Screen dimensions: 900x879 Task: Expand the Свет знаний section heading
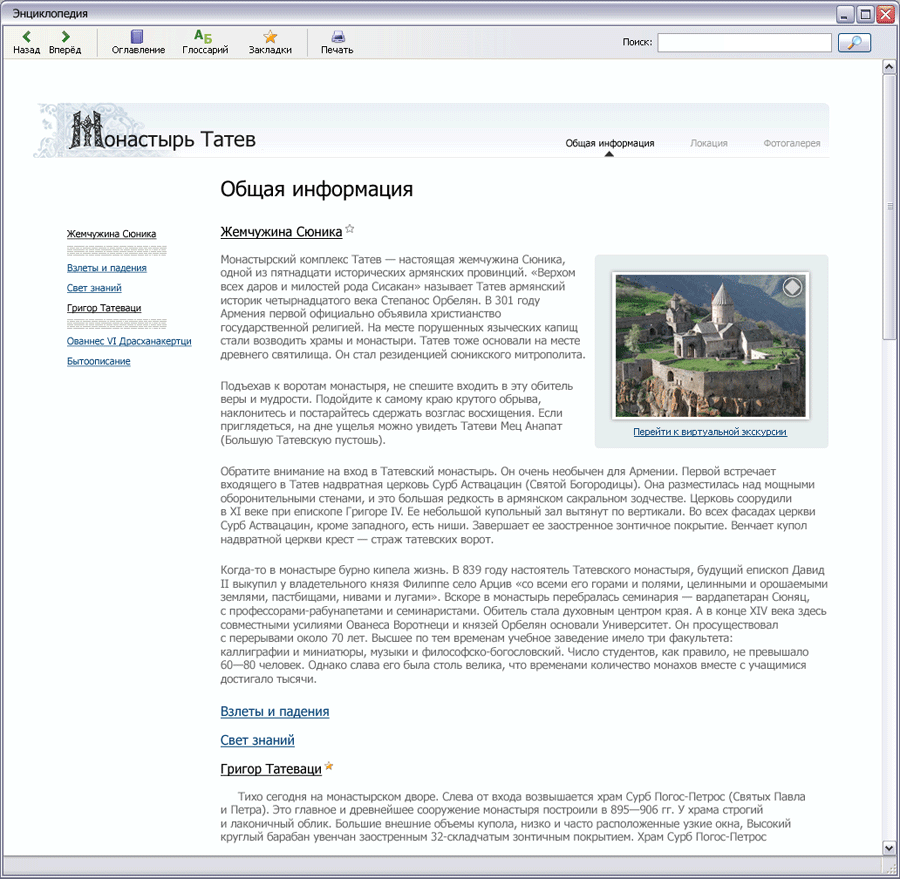pos(257,741)
